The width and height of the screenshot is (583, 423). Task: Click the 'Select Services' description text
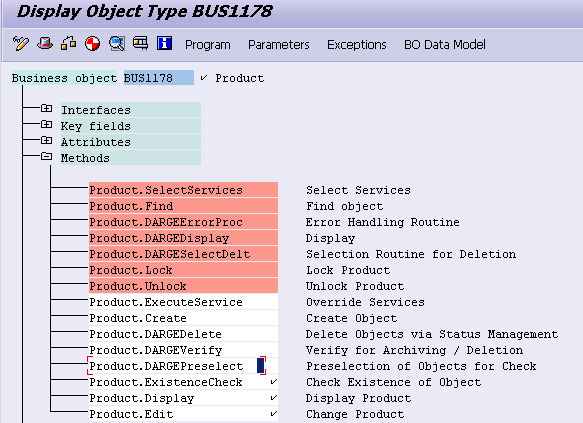358,190
